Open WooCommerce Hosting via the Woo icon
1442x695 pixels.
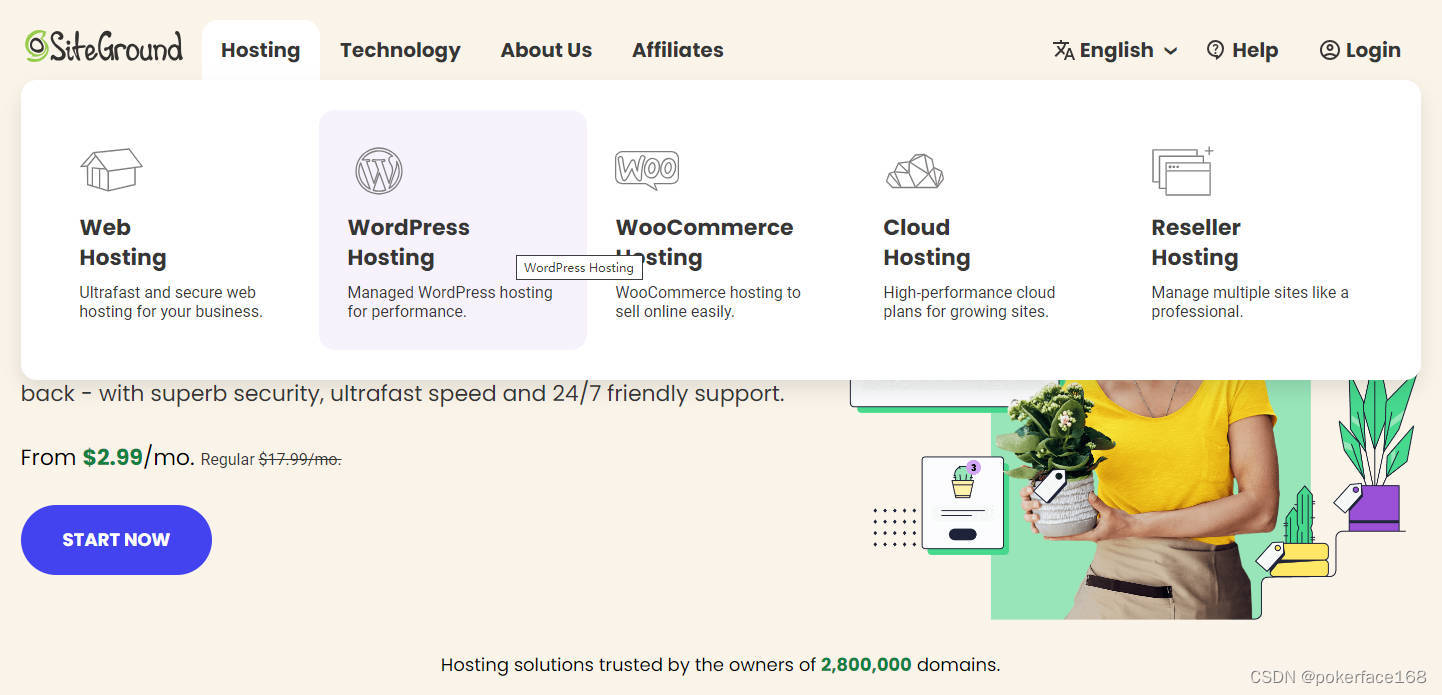click(646, 168)
